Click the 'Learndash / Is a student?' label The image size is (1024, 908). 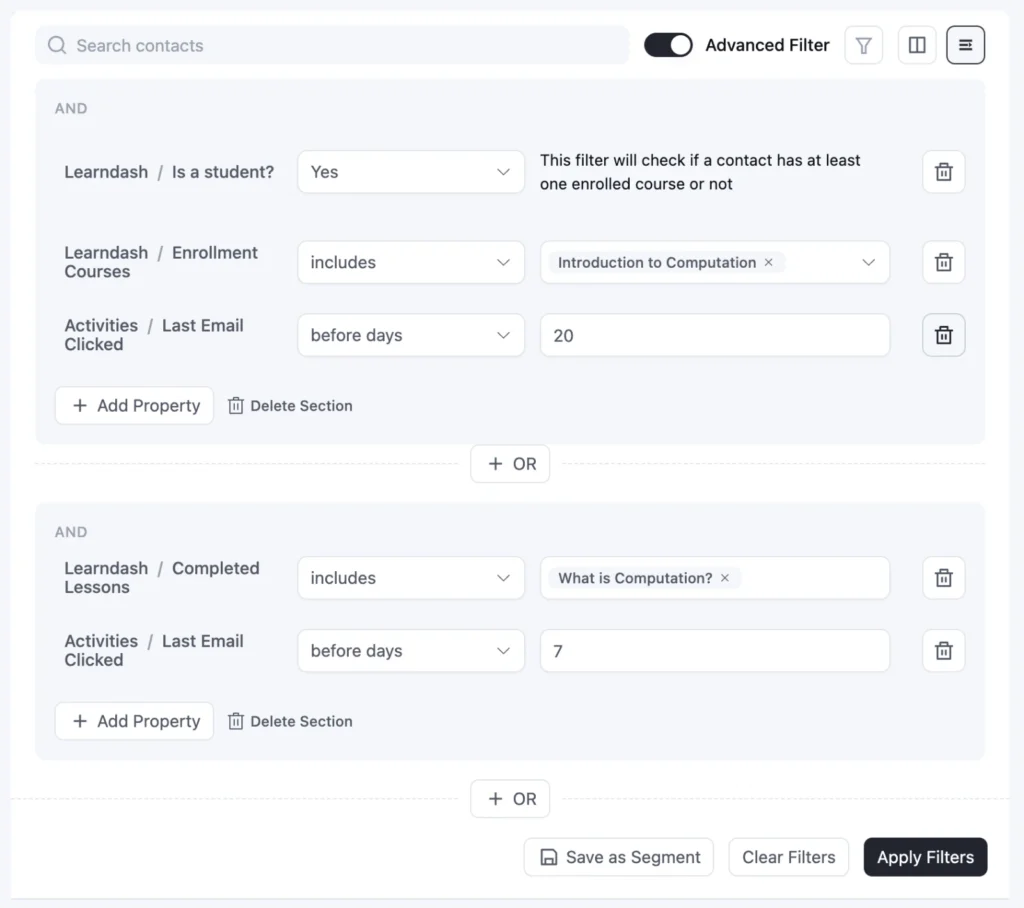tap(169, 172)
